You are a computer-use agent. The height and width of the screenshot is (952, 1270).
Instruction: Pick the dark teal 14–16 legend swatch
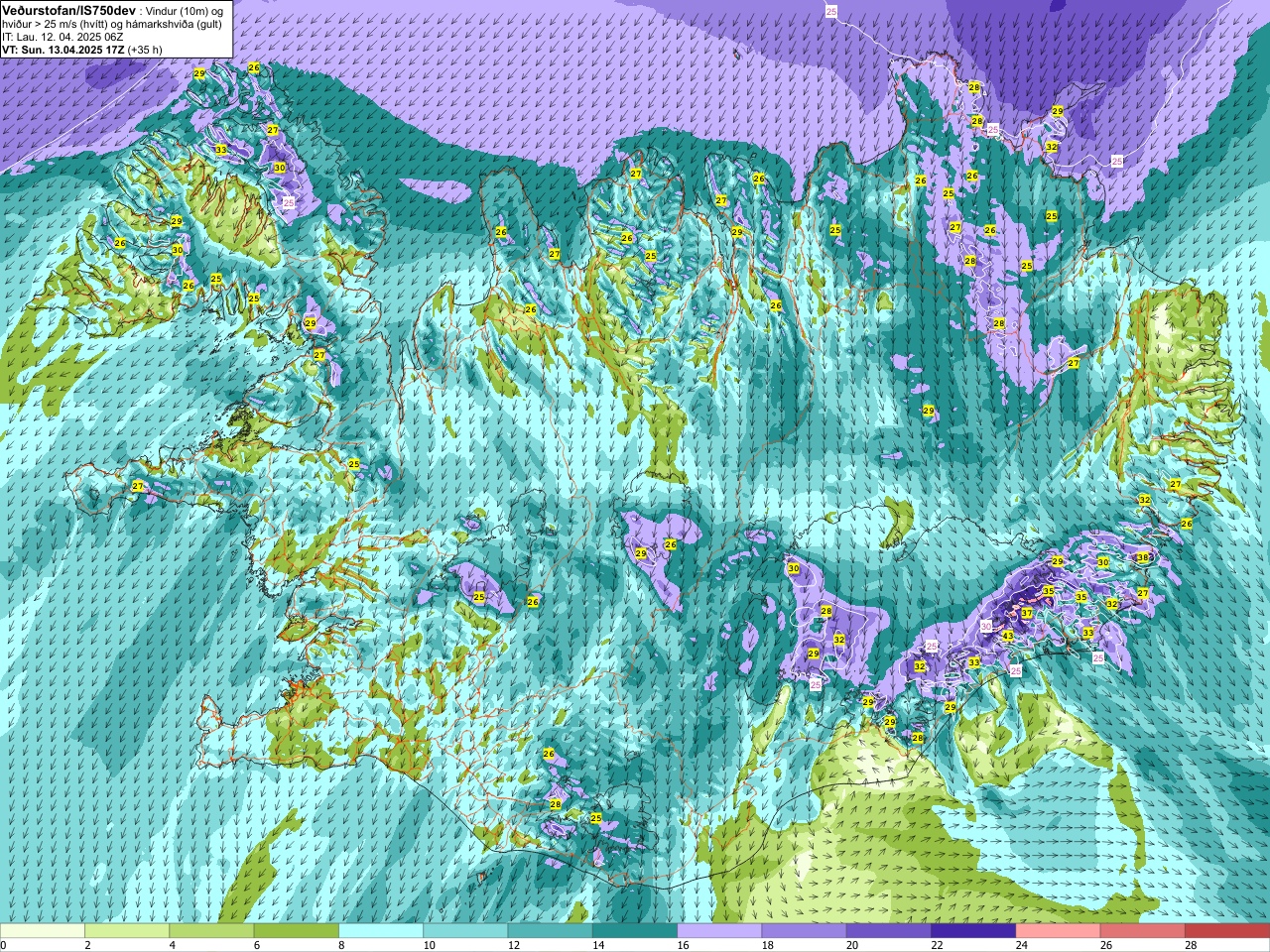point(635,931)
